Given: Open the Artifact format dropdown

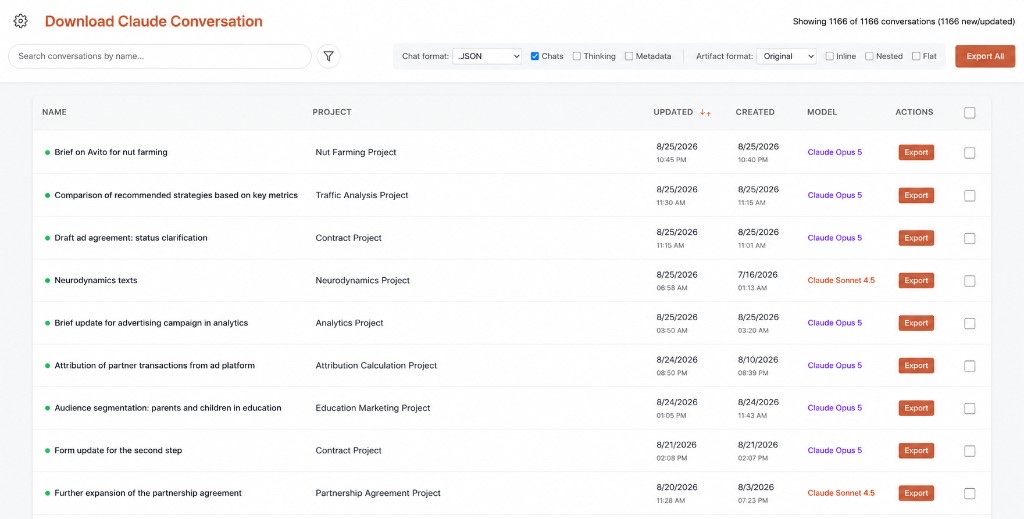Looking at the screenshot, I should (786, 56).
